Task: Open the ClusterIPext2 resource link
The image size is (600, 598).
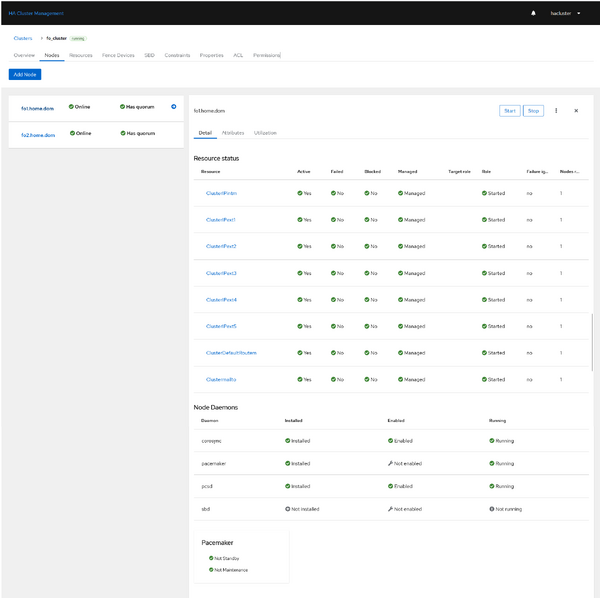Action: (x=221, y=246)
